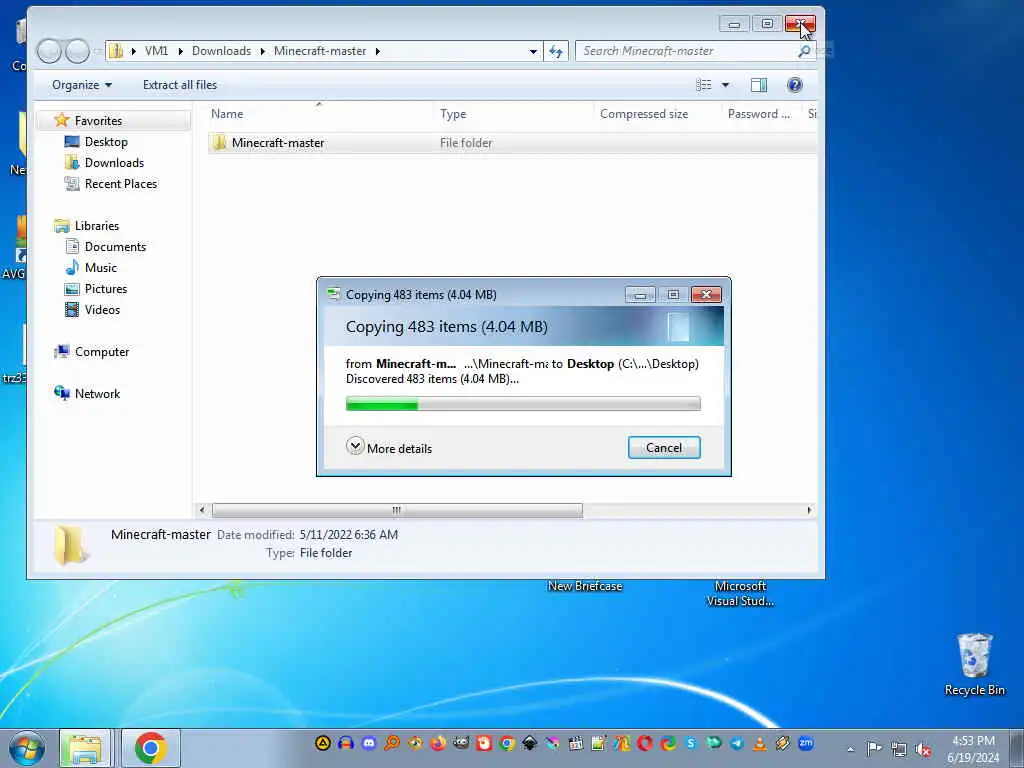Launch Firefox from the taskbar
The height and width of the screenshot is (768, 1024).
pyautogui.click(x=438, y=743)
